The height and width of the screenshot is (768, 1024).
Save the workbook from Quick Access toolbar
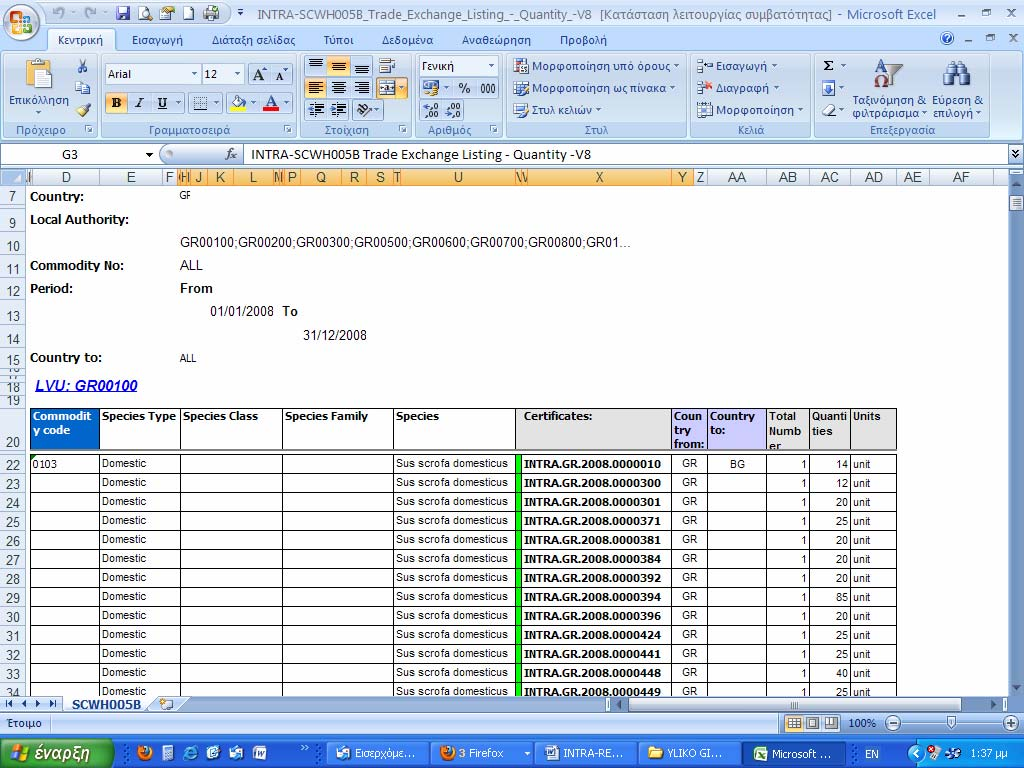(x=123, y=13)
